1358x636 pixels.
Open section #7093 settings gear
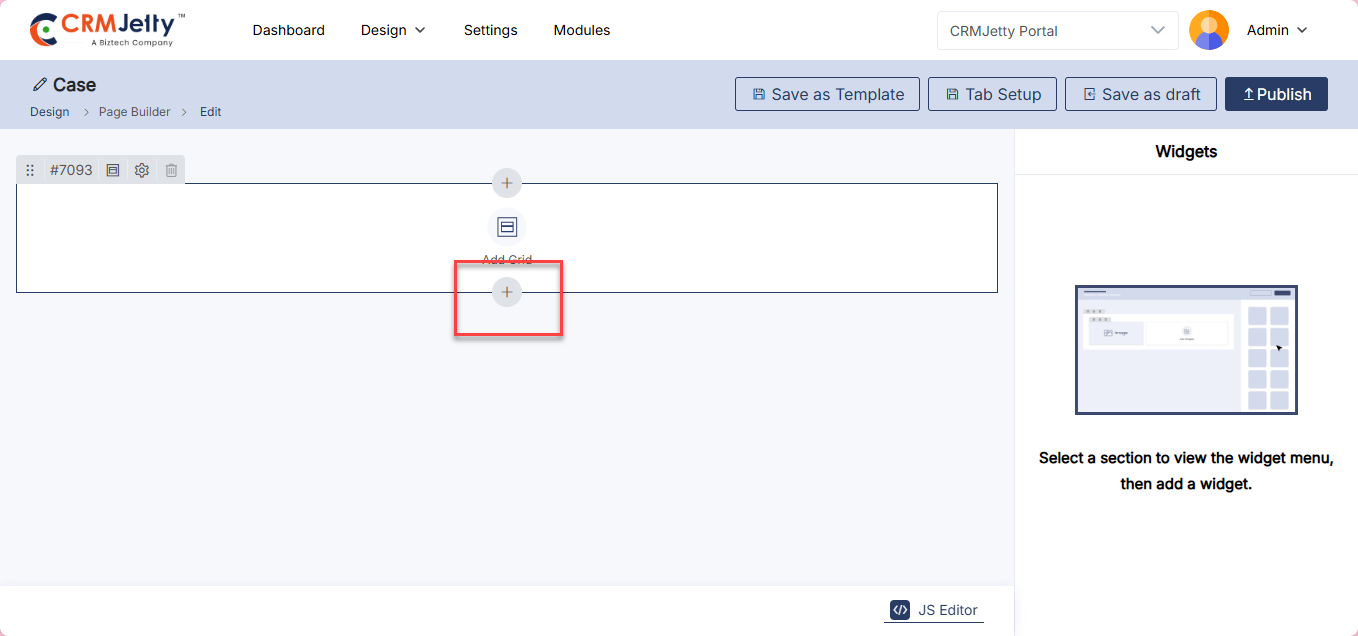click(142, 171)
